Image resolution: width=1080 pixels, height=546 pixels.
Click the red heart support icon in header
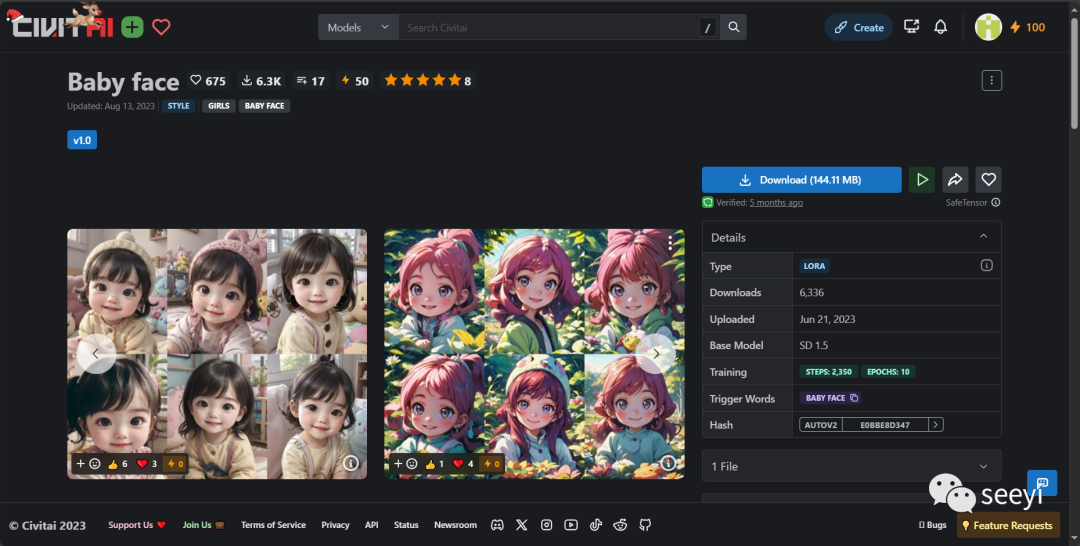[161, 28]
